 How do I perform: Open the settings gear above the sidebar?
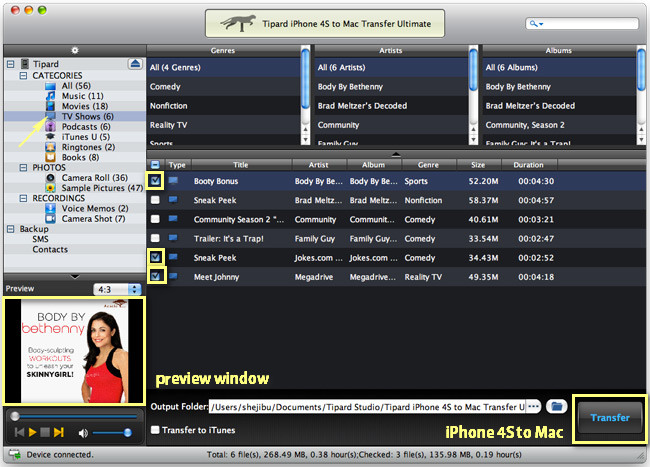click(75, 50)
